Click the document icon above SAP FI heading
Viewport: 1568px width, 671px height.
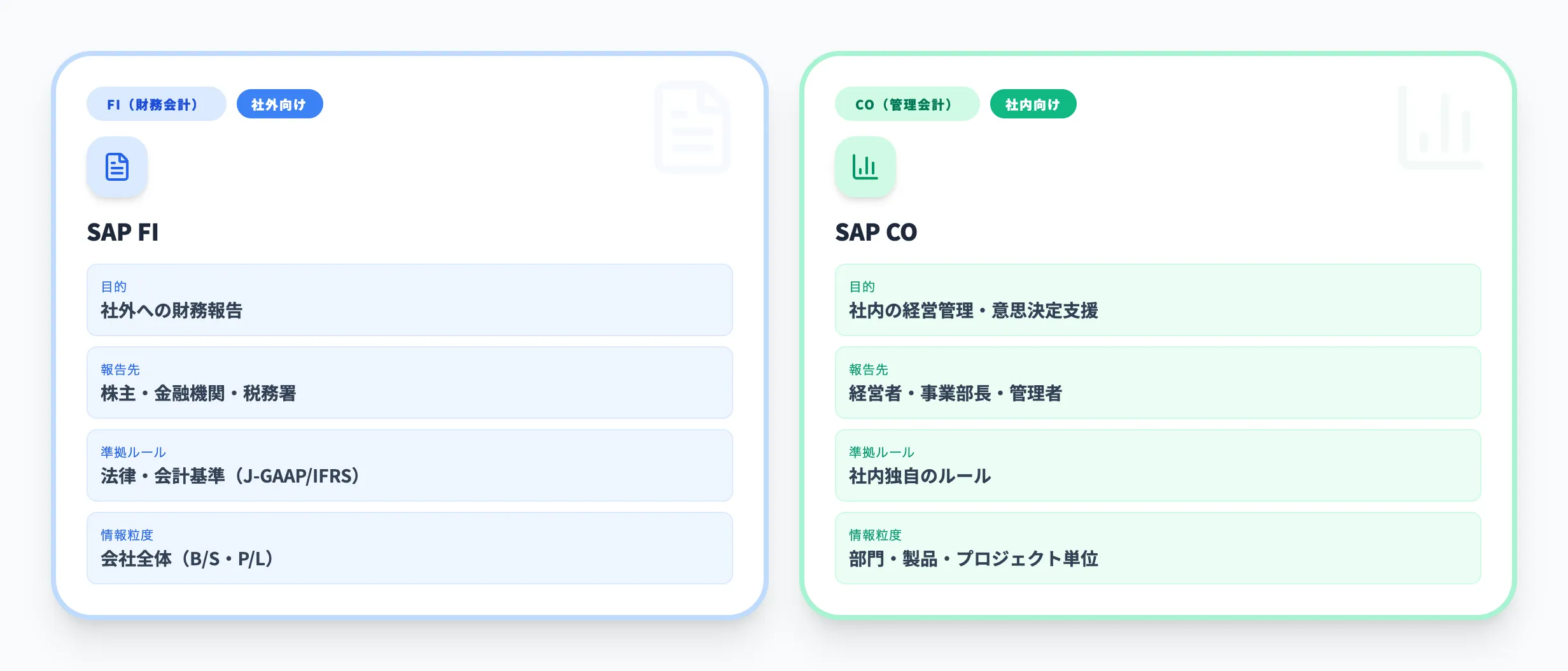click(x=117, y=167)
